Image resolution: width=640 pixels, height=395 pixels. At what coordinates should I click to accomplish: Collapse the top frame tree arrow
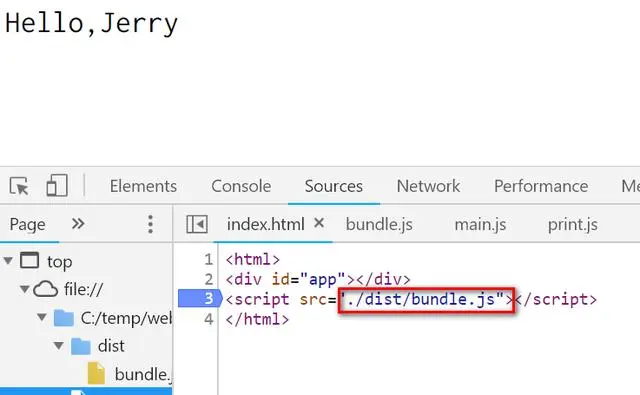pyautogui.click(x=8, y=260)
